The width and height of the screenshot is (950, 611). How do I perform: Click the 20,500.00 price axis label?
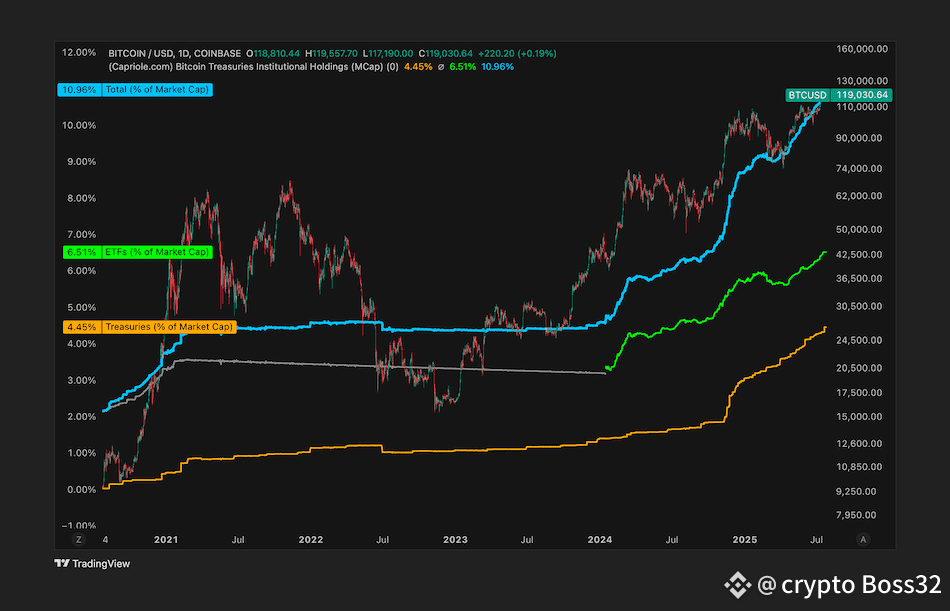tap(857, 368)
